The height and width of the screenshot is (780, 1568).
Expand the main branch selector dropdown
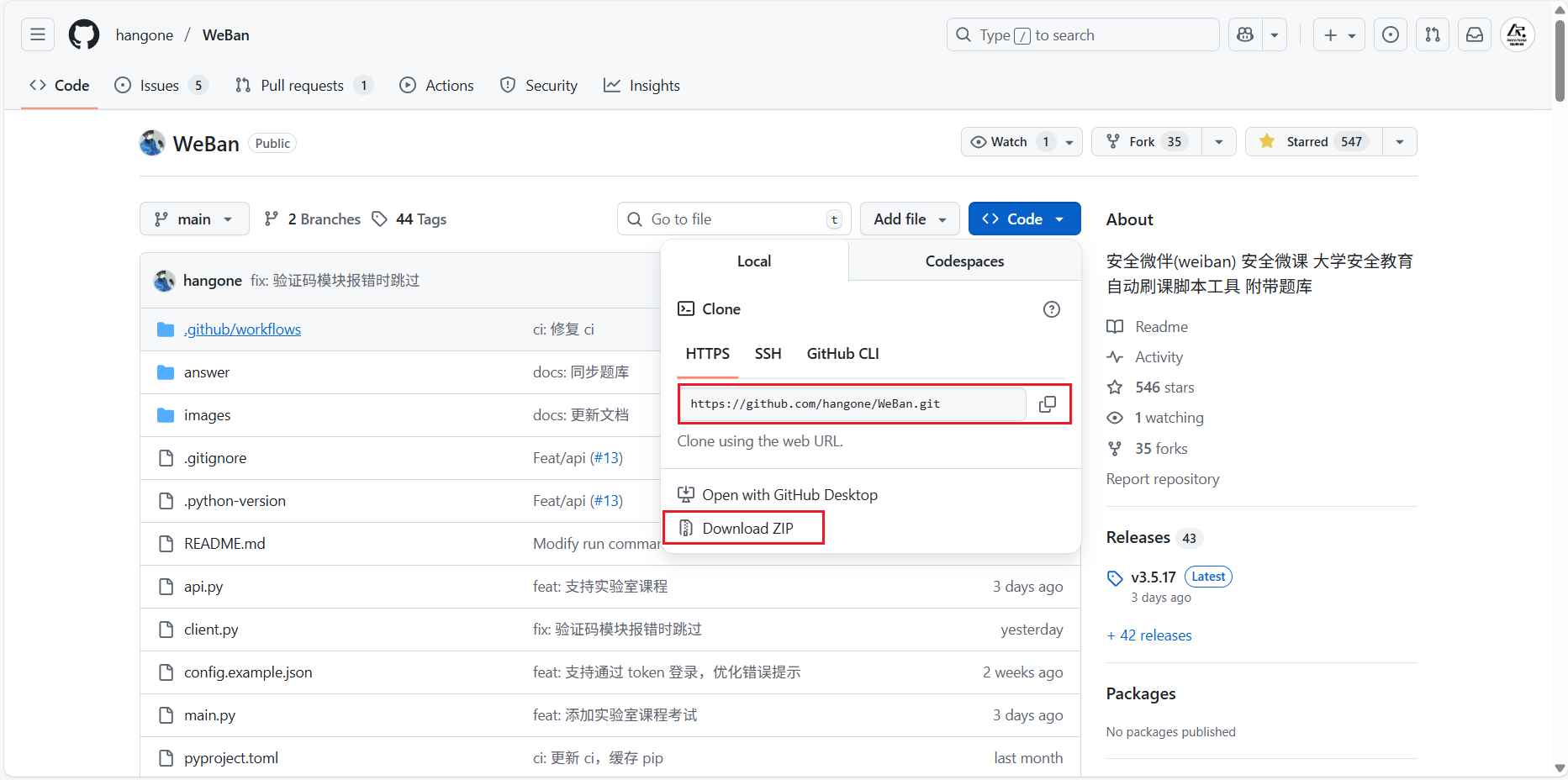[194, 219]
